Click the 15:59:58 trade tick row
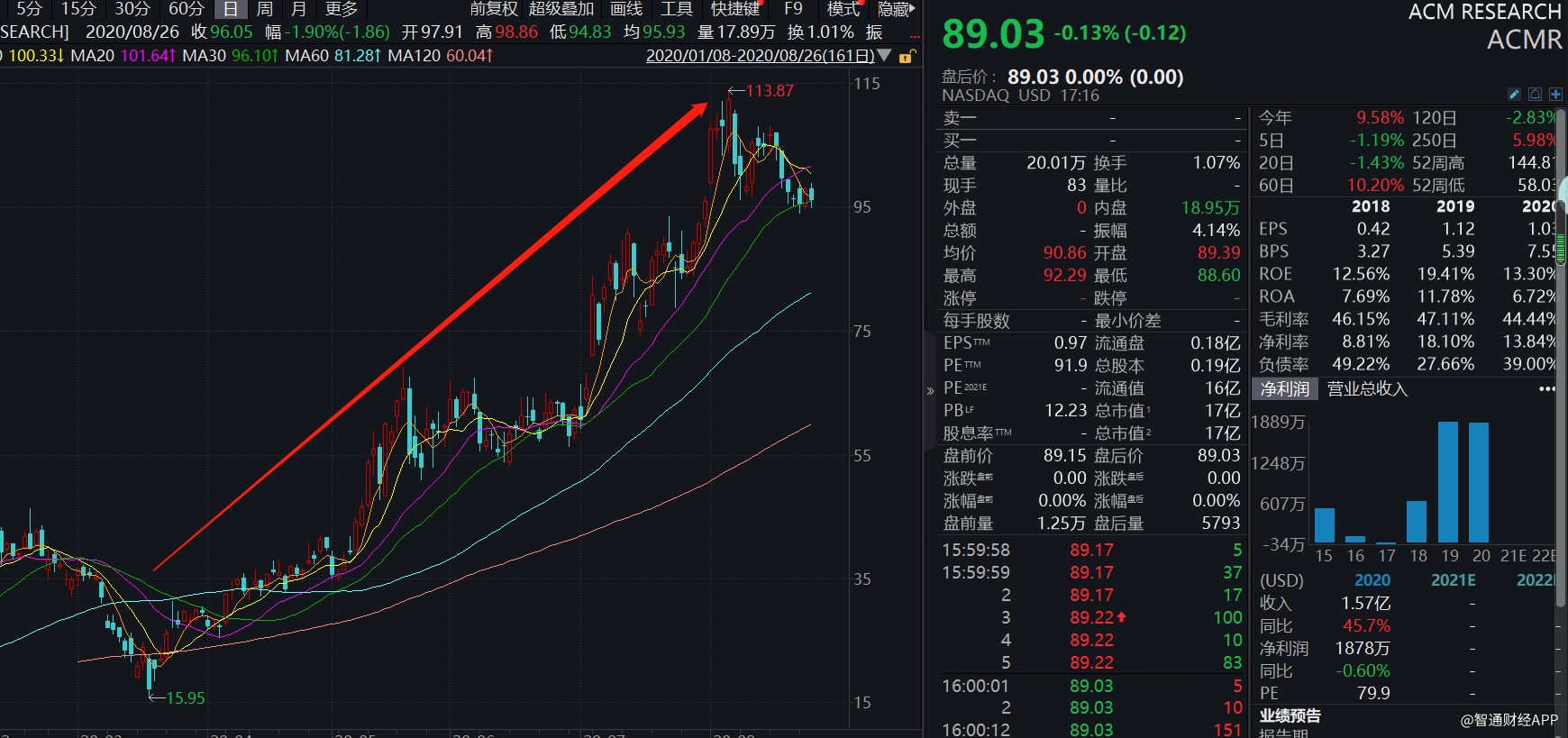Image resolution: width=1568 pixels, height=738 pixels. [x=1092, y=550]
